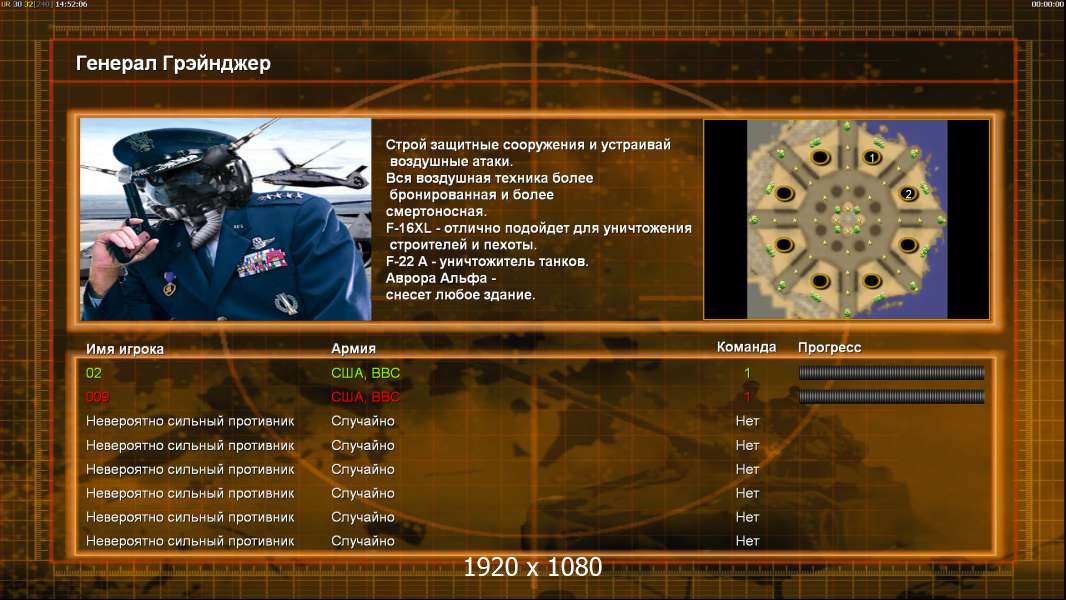Click the Имя игрока column header
Viewport: 1066px width, 600px height.
pyautogui.click(x=124, y=349)
